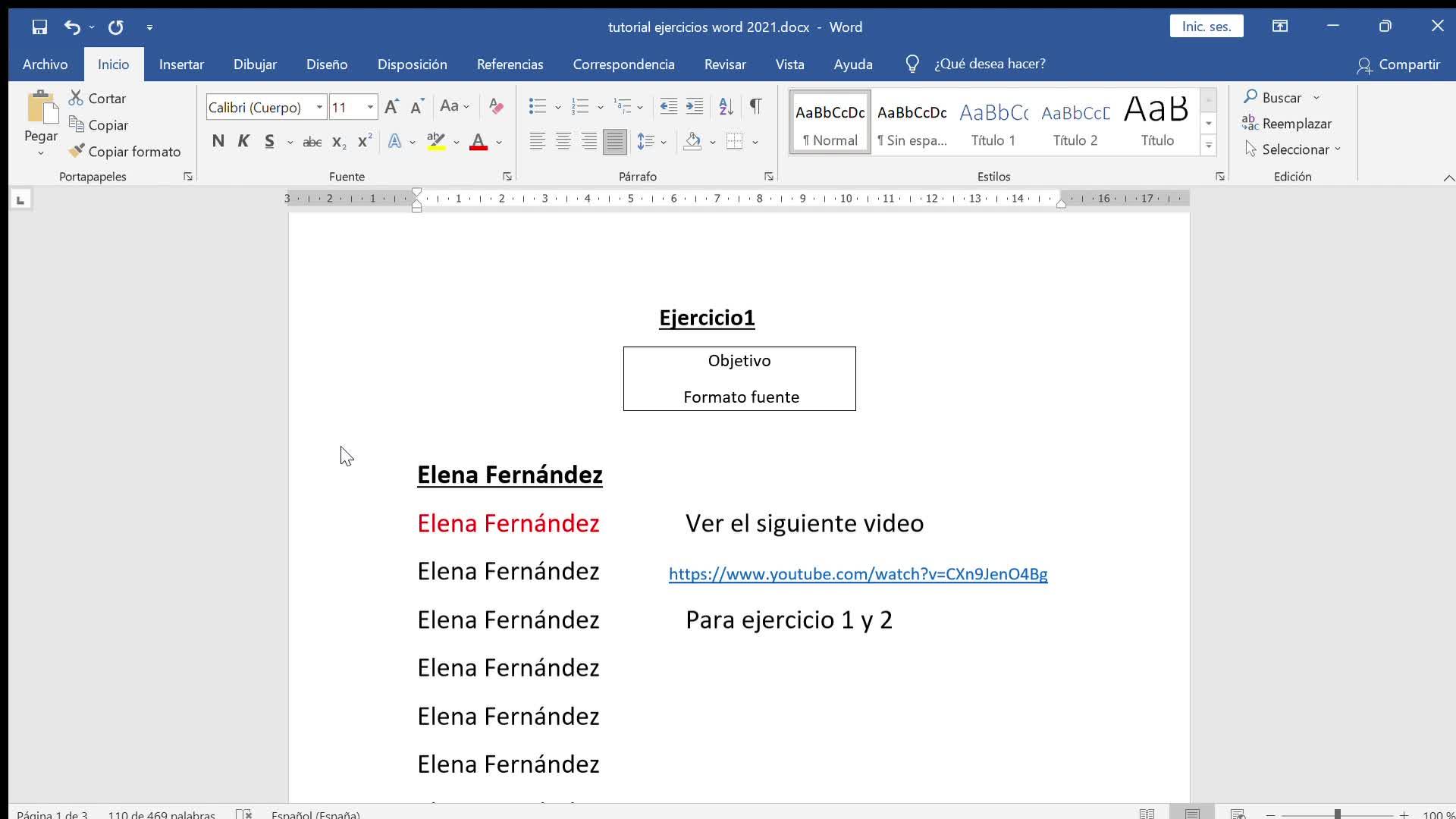
Task: Toggle show paragraph marks (¶)
Action: (755, 106)
